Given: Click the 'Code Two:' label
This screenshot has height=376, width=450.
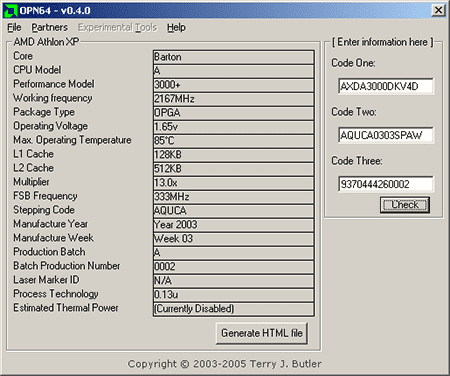Looking at the screenshot, I should (x=354, y=112).
